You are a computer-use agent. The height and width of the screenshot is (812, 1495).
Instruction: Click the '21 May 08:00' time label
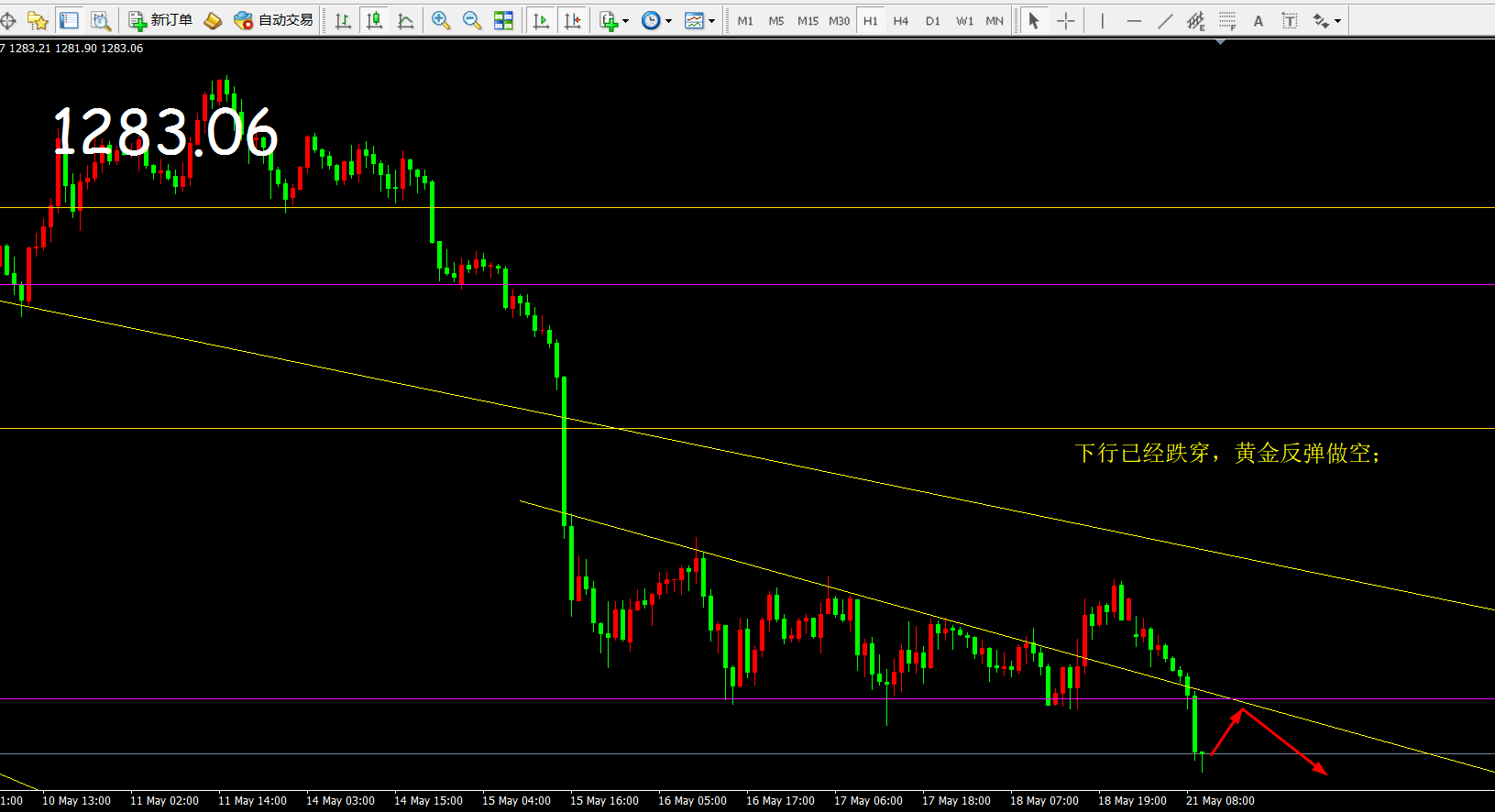[1220, 800]
